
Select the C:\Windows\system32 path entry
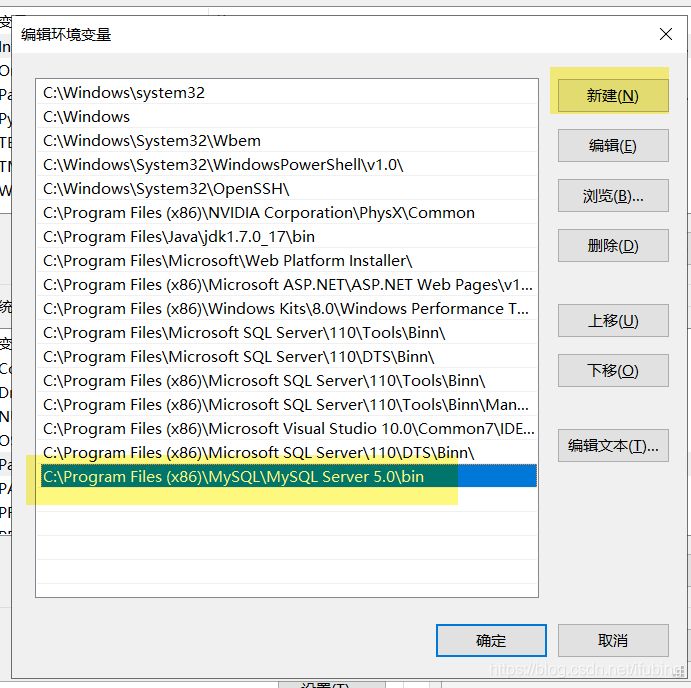tap(287, 93)
